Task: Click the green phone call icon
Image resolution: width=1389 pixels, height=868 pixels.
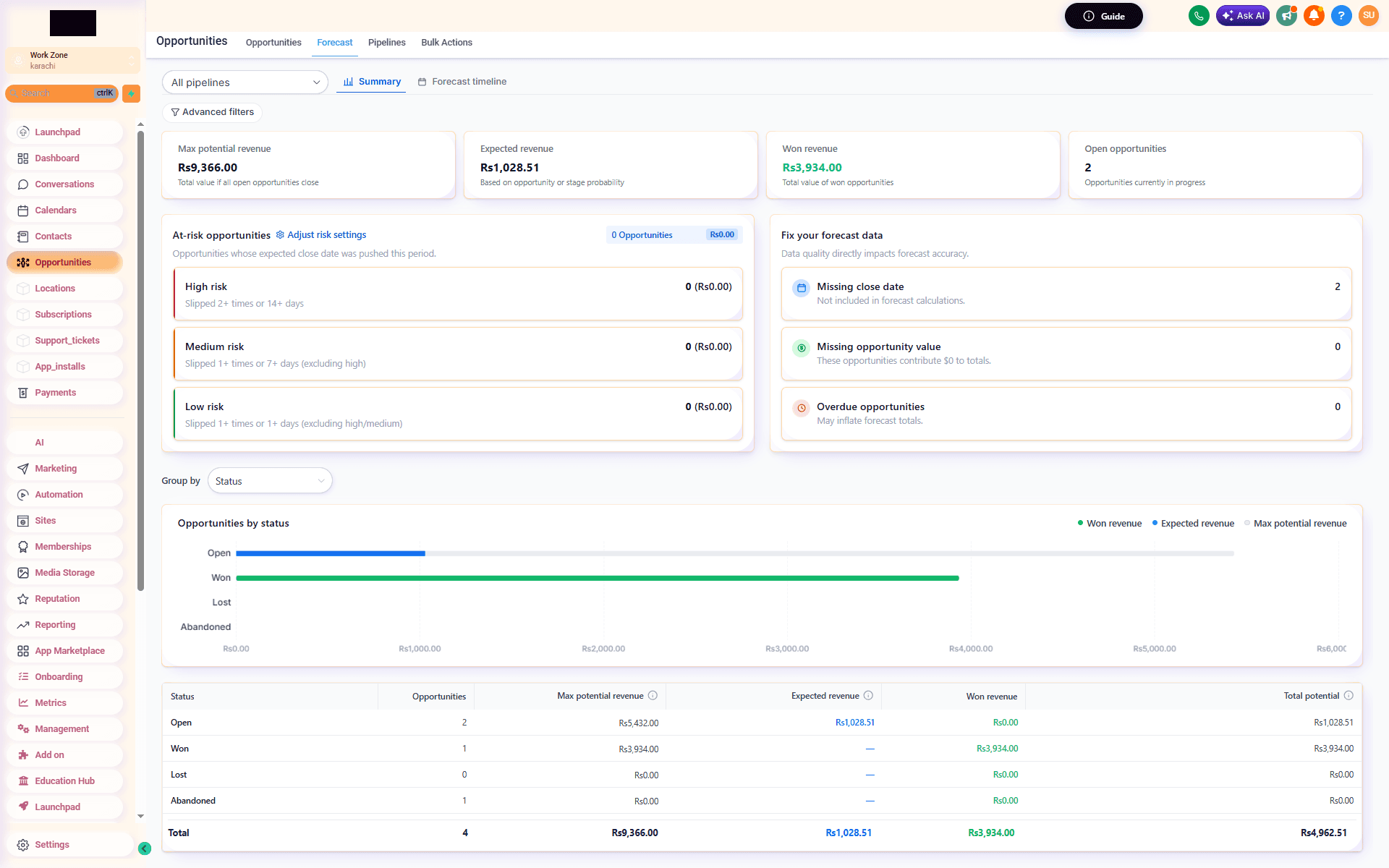Action: pyautogui.click(x=1199, y=16)
